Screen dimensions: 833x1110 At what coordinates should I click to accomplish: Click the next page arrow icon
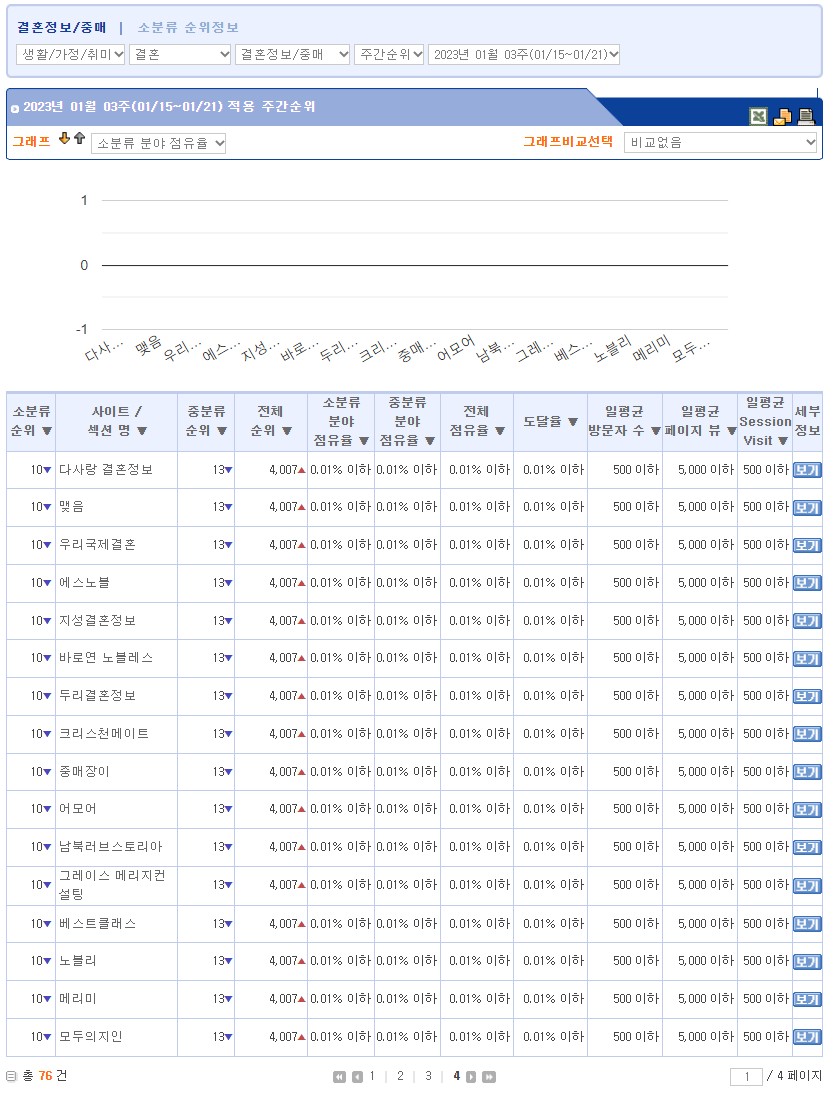coord(471,1077)
